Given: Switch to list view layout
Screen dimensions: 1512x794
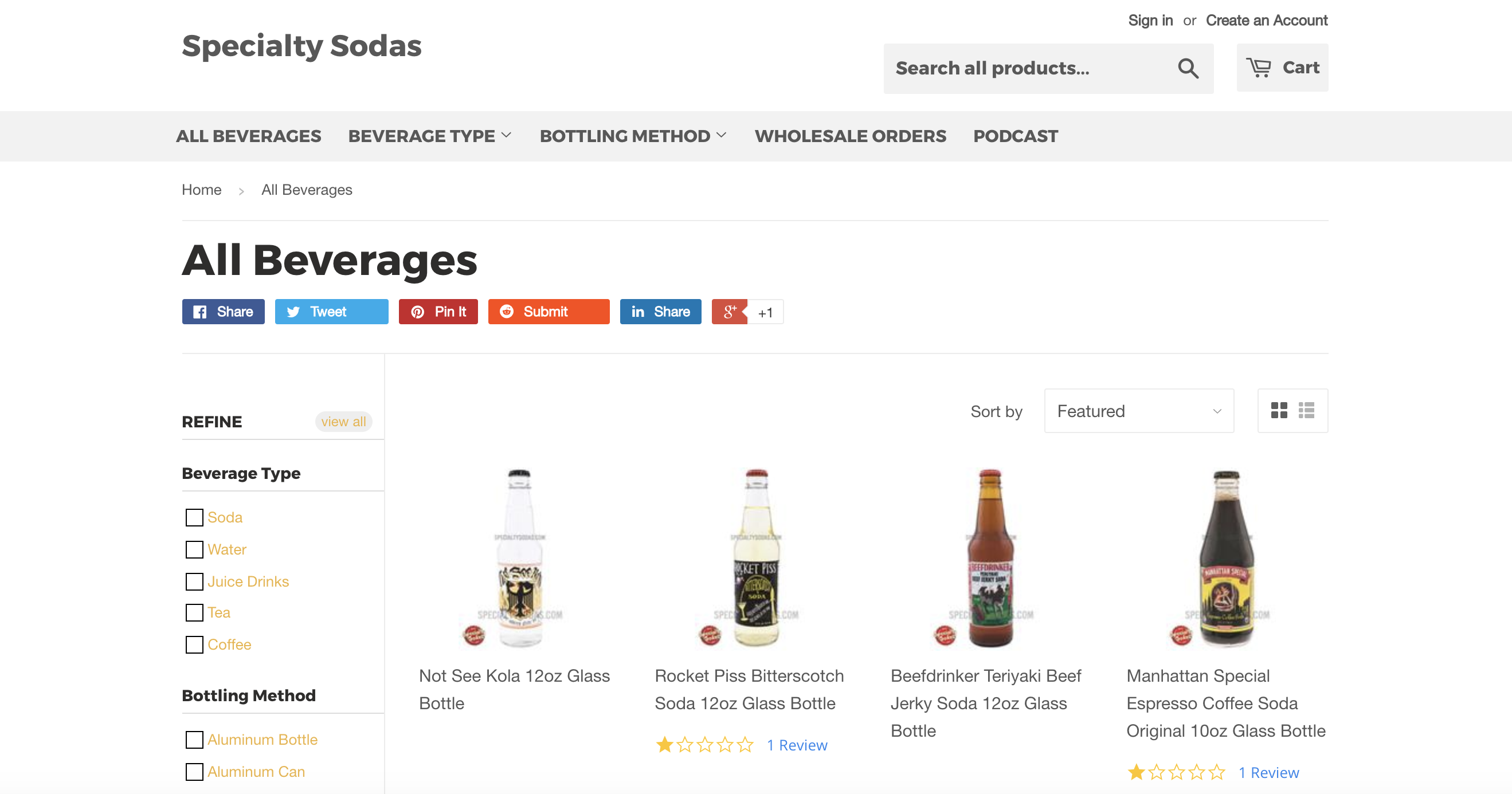Looking at the screenshot, I should coord(1306,410).
